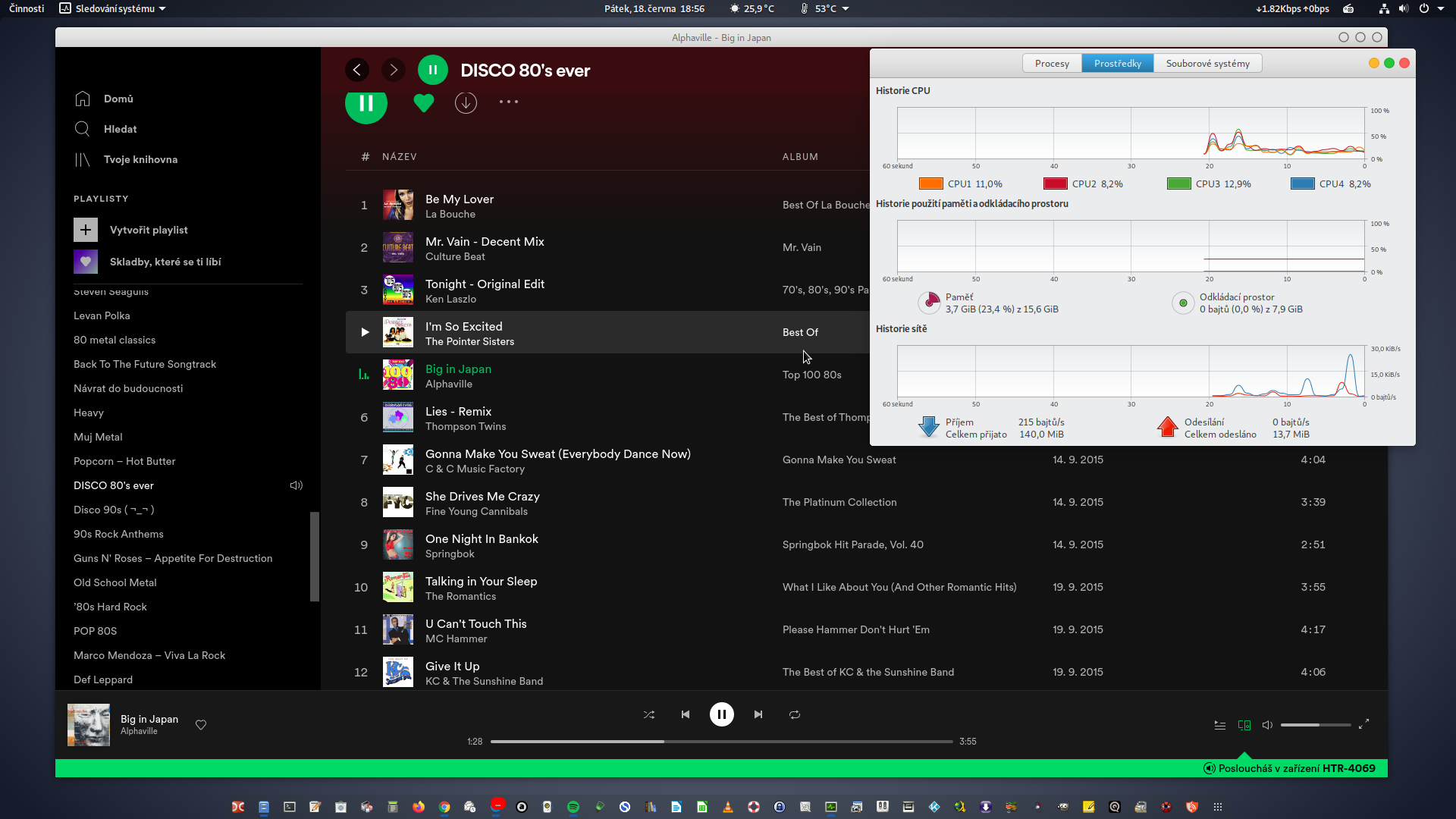The width and height of the screenshot is (1456, 819).
Task: Open artist MC Hammer link
Action: coord(457,639)
